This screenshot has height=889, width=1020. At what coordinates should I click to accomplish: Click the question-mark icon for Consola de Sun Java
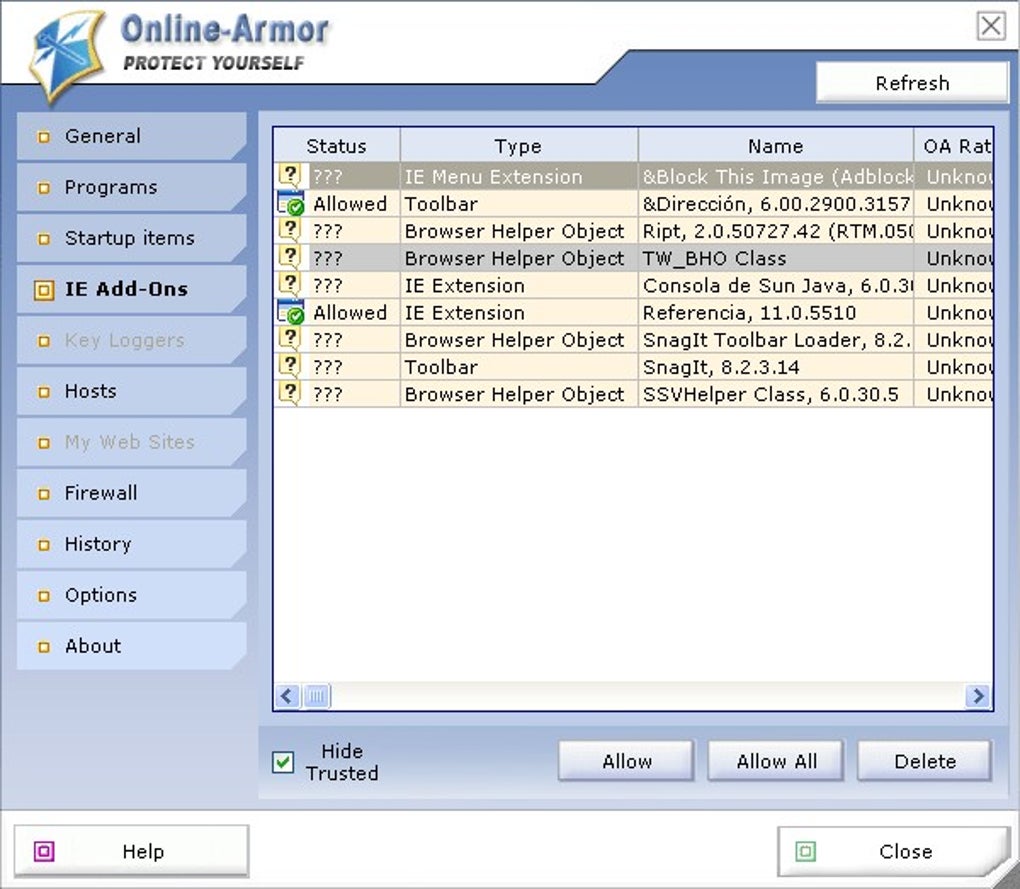289,285
